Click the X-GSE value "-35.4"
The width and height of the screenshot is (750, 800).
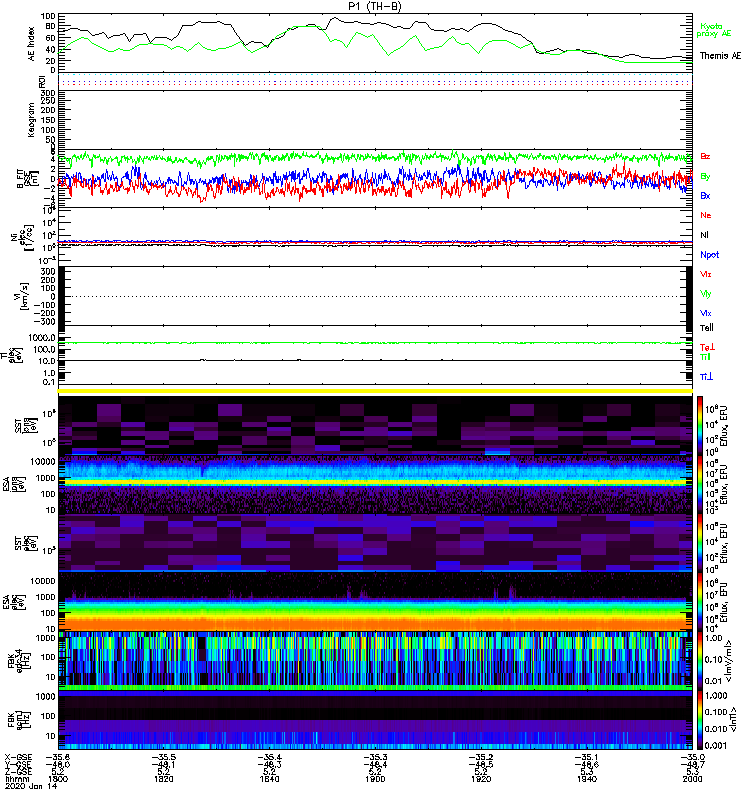(269, 757)
